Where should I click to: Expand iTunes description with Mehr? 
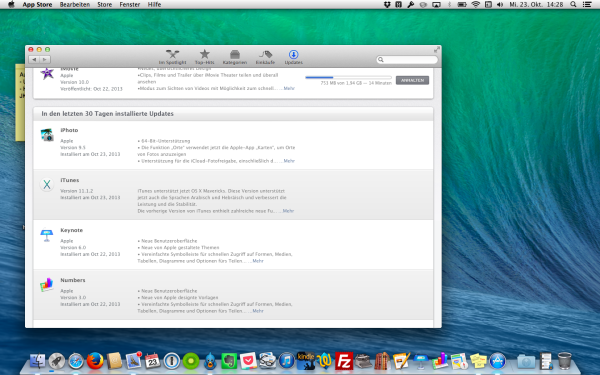click(288, 211)
